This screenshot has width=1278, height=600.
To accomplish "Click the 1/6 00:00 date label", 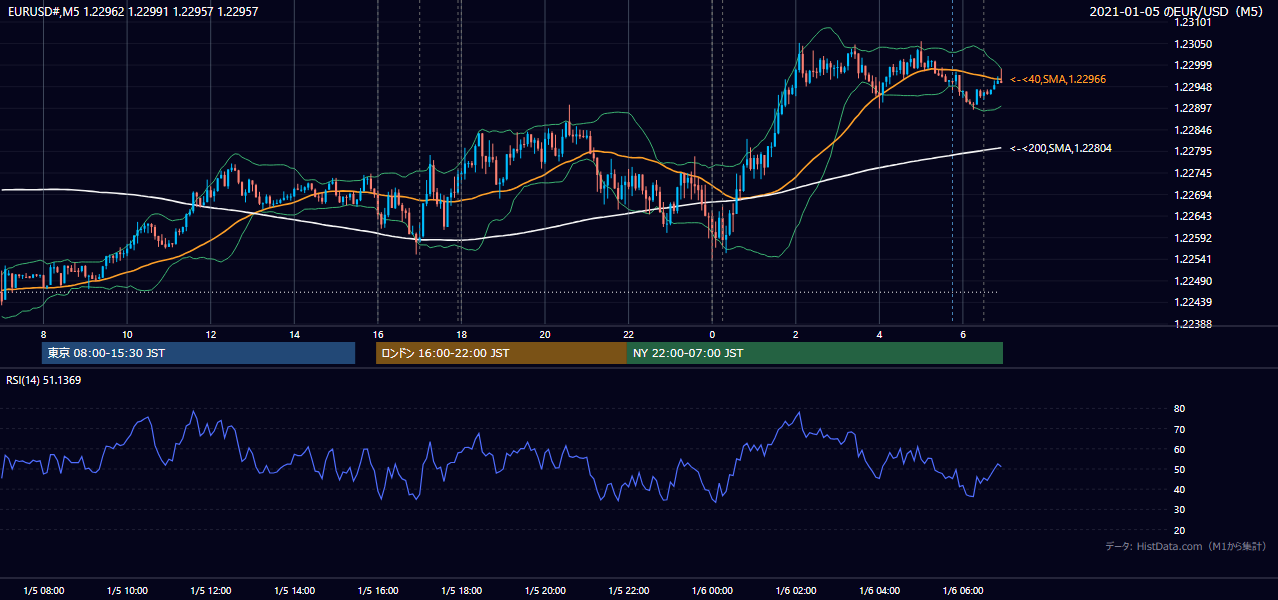I will [712, 591].
